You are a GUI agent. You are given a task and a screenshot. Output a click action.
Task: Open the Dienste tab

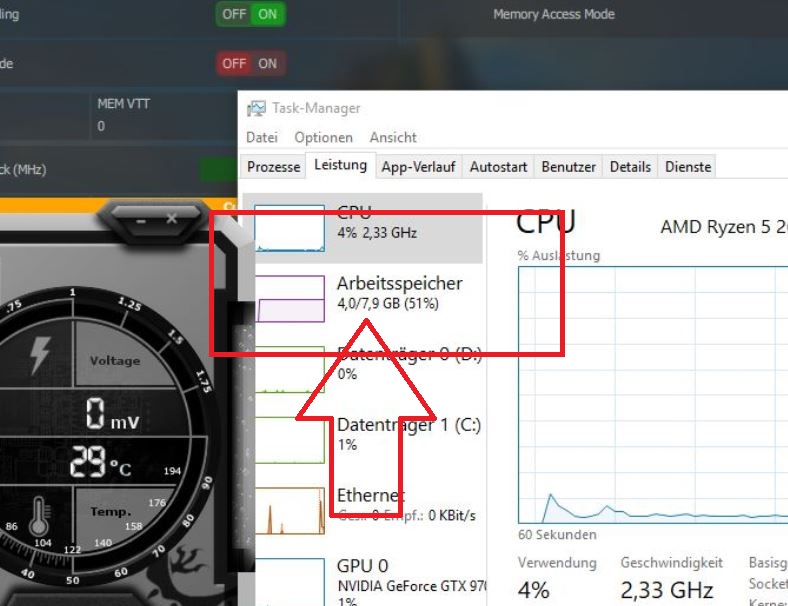coord(688,166)
